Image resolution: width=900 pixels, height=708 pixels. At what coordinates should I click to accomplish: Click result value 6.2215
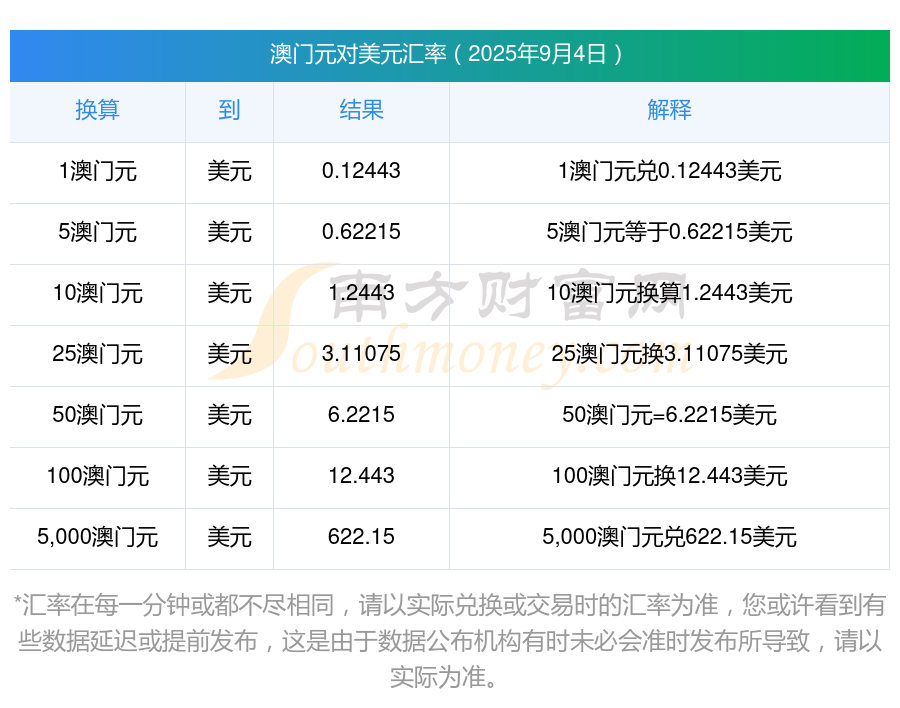pyautogui.click(x=361, y=414)
